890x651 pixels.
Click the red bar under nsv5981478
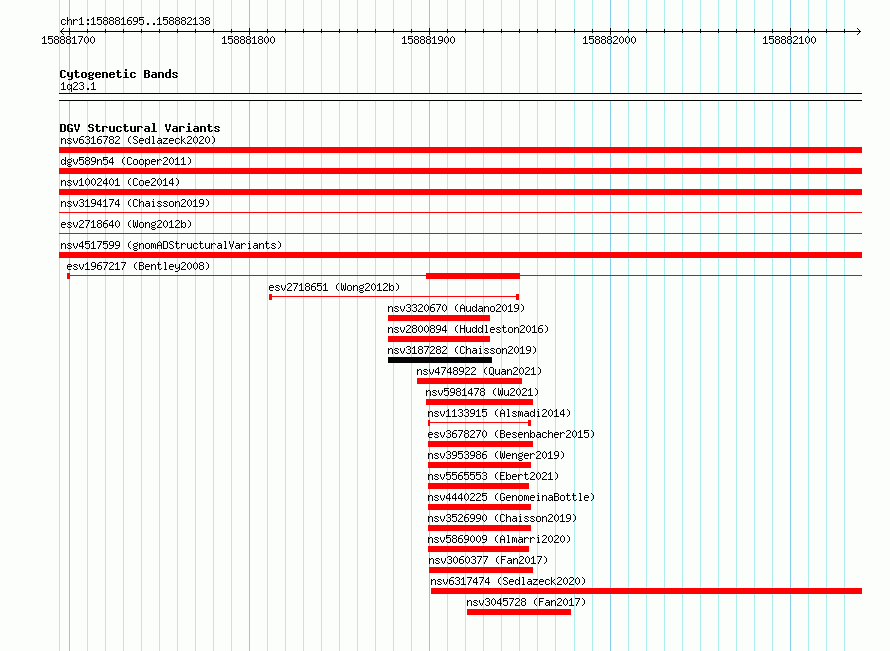(x=479, y=402)
